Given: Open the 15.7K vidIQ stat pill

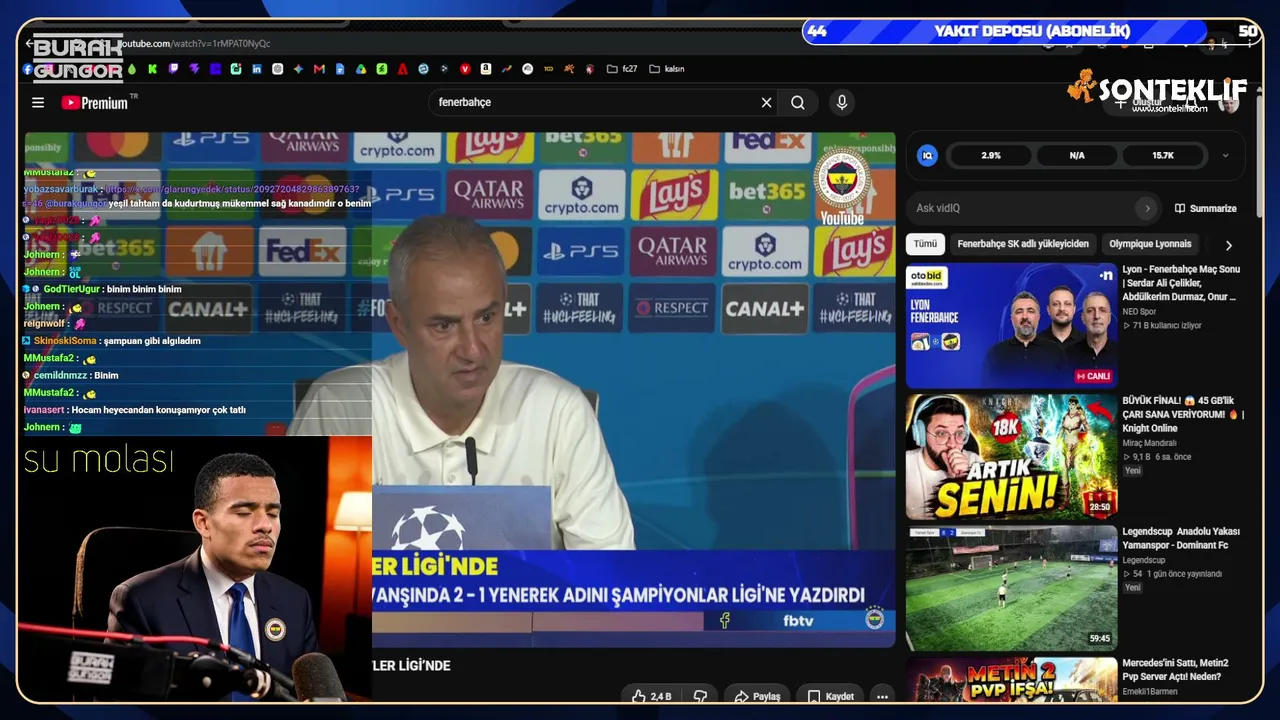Looking at the screenshot, I should [1163, 155].
